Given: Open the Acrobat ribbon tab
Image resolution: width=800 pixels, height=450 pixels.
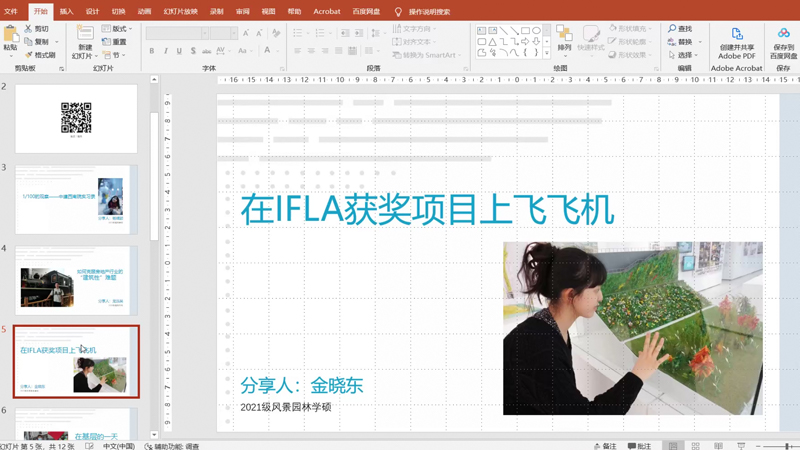Looking at the screenshot, I should 327,11.
